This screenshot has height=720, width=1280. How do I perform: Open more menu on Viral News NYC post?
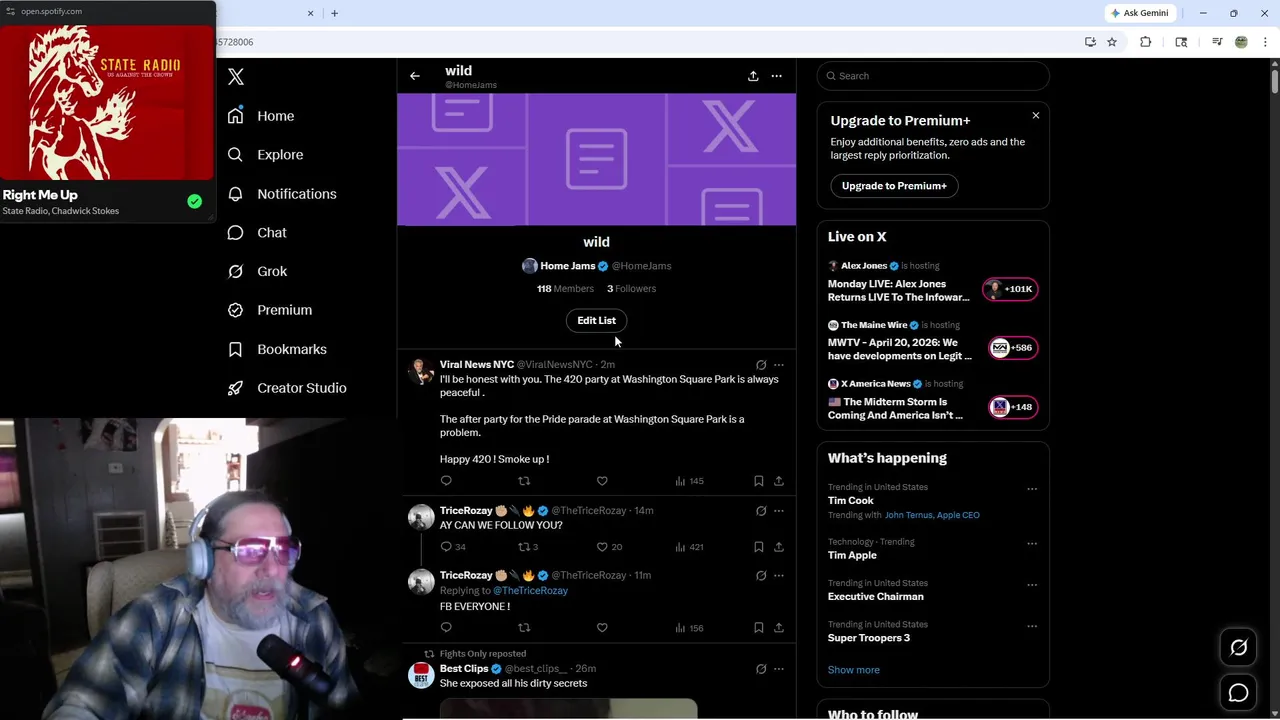coord(779,365)
